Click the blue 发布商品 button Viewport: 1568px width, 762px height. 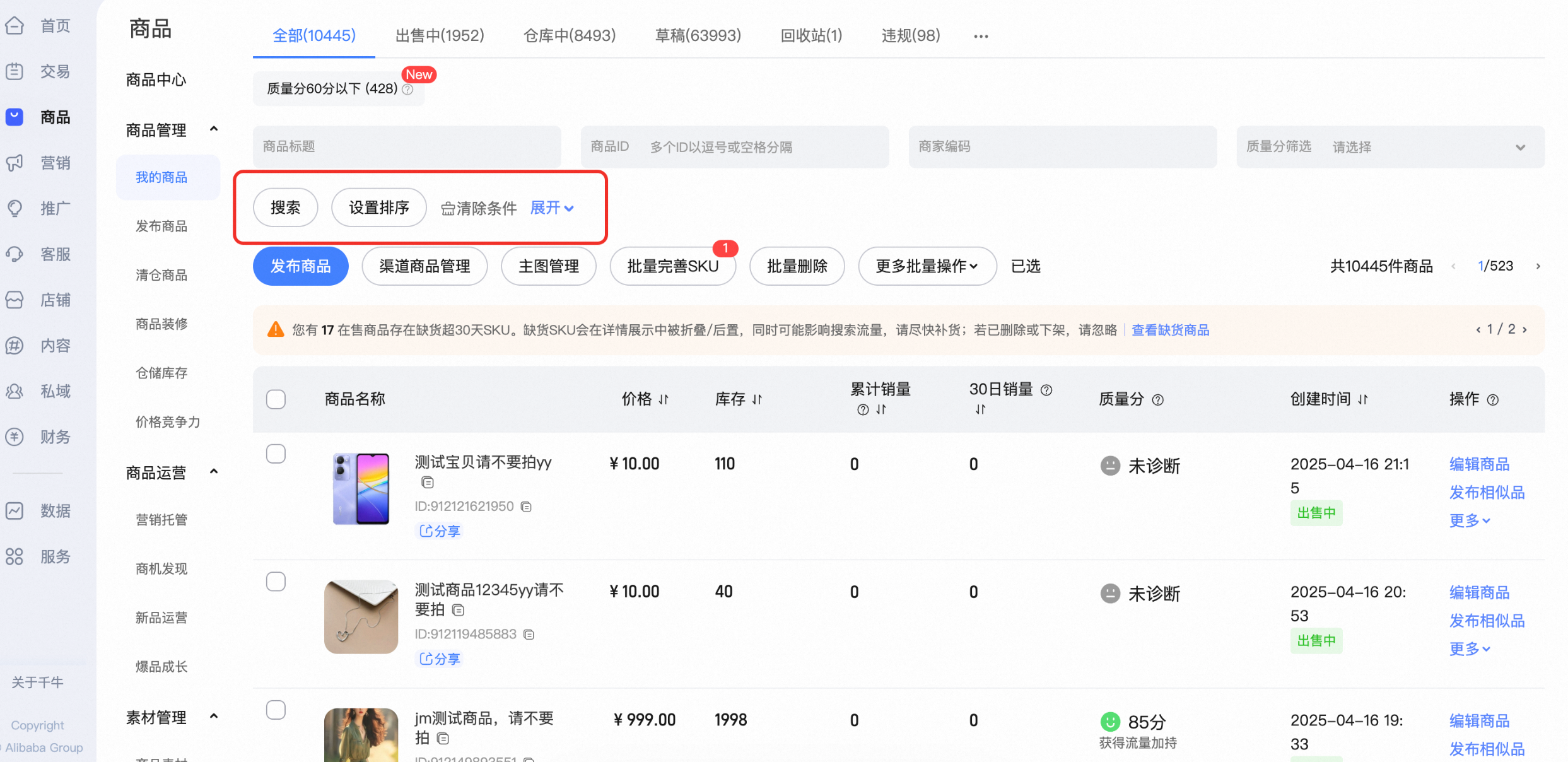301,266
